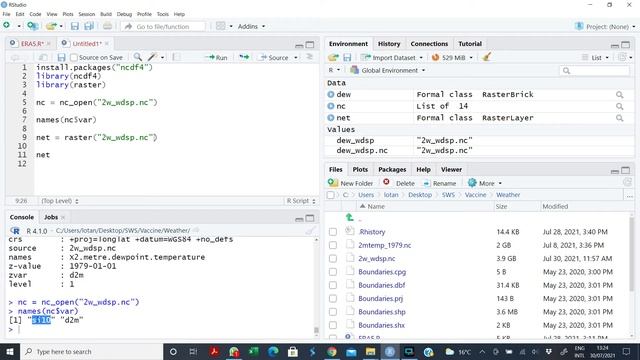
Task: Open the Addins dropdown
Action: [251, 26]
